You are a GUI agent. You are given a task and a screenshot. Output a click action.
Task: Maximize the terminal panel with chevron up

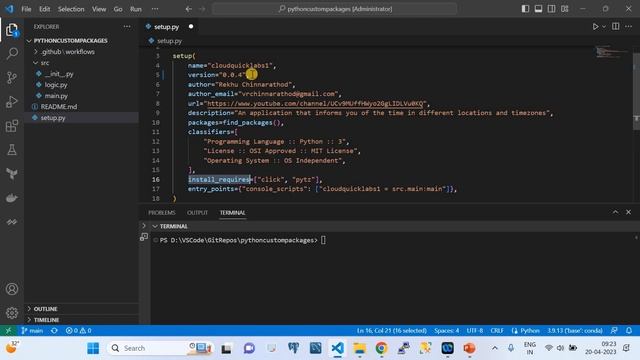pos(615,212)
